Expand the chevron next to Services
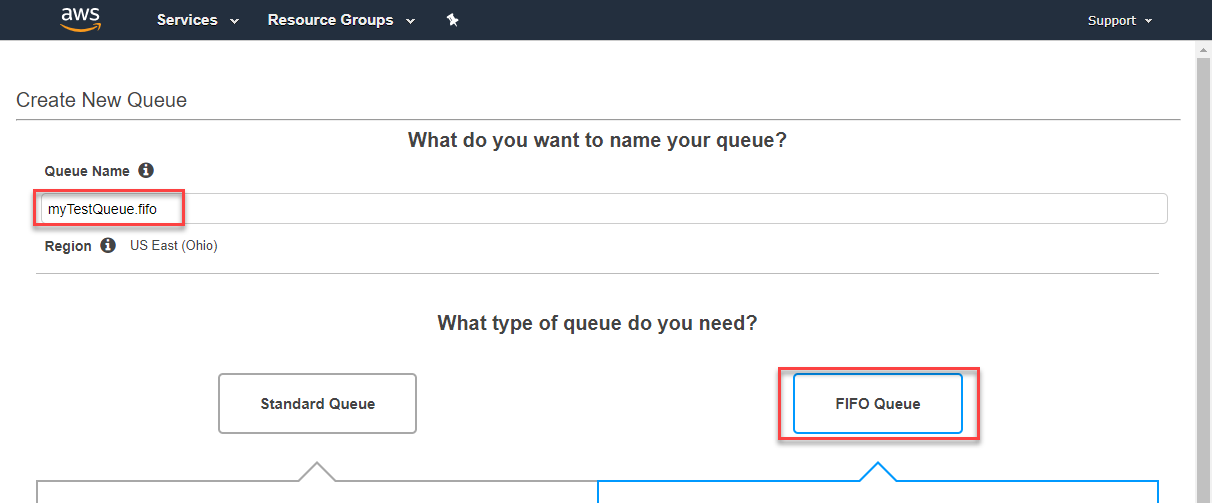Image resolution: width=1212 pixels, height=503 pixels. [234, 21]
